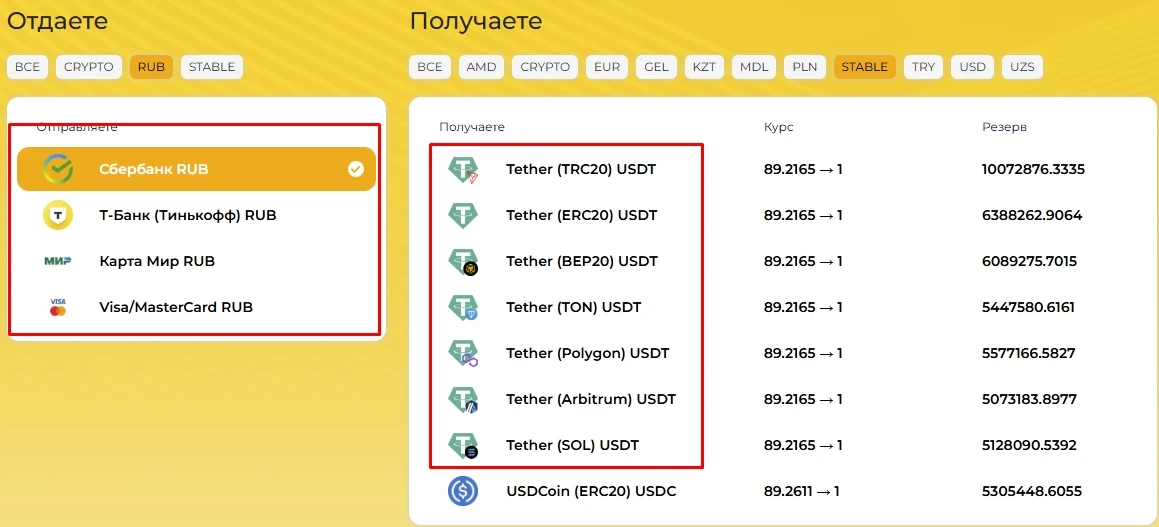Screen dimensions: 1159x527
Task: Click the Резерв column header
Action: [x=1004, y=127]
